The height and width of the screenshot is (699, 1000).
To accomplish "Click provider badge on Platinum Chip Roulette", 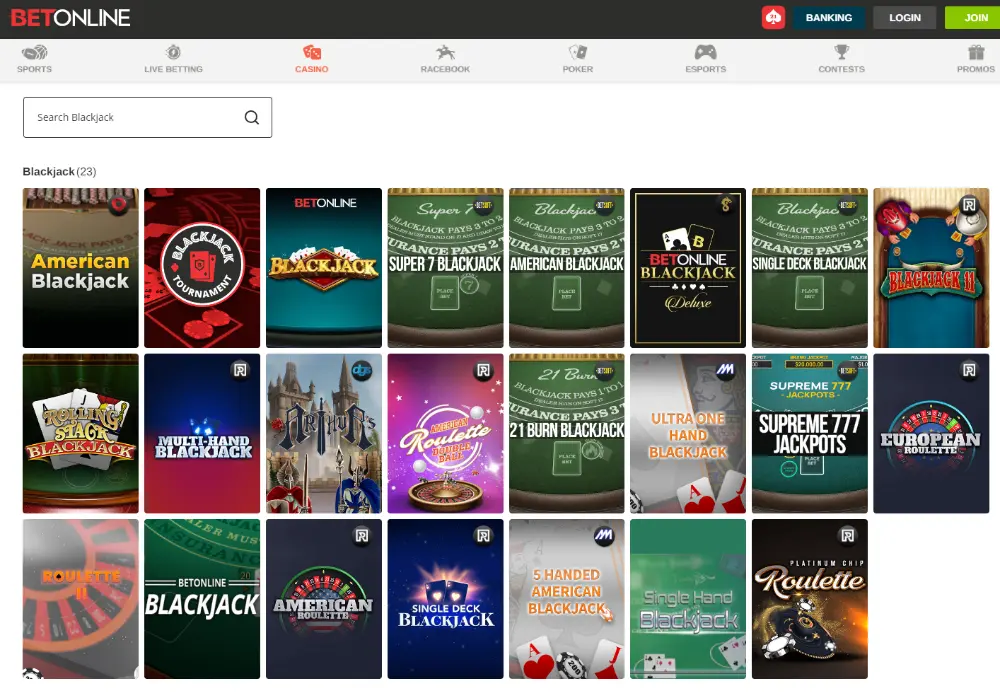I will (848, 536).
